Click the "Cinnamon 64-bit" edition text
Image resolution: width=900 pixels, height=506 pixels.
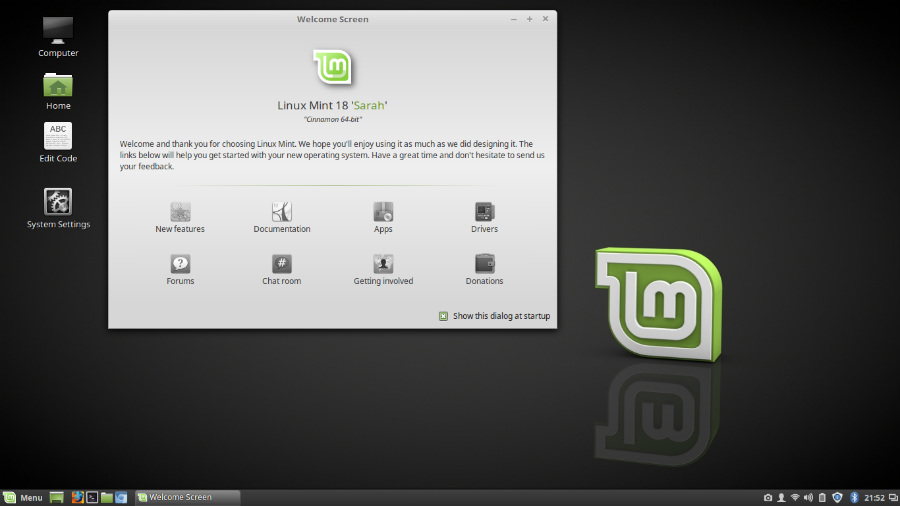point(332,119)
